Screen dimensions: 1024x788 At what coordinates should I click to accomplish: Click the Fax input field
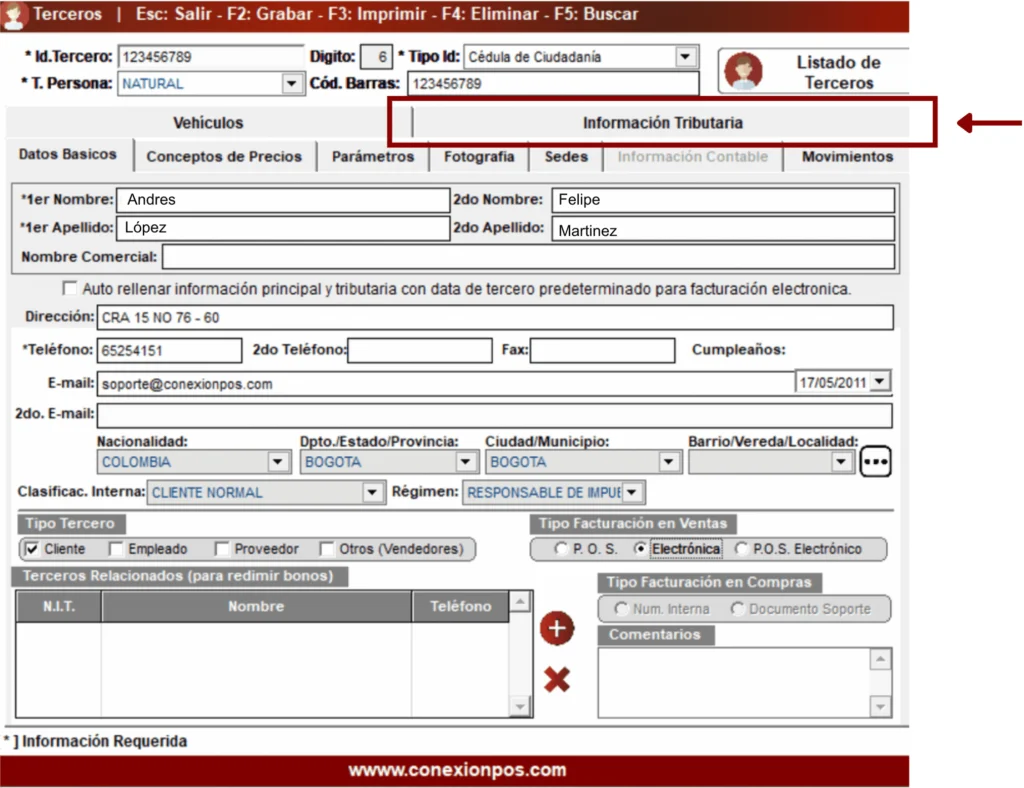pos(602,350)
